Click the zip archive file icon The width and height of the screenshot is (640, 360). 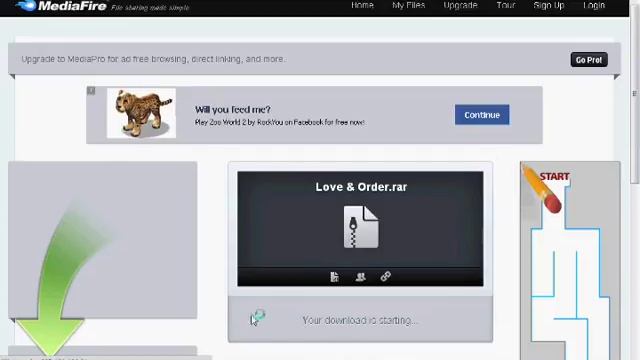[361, 227]
